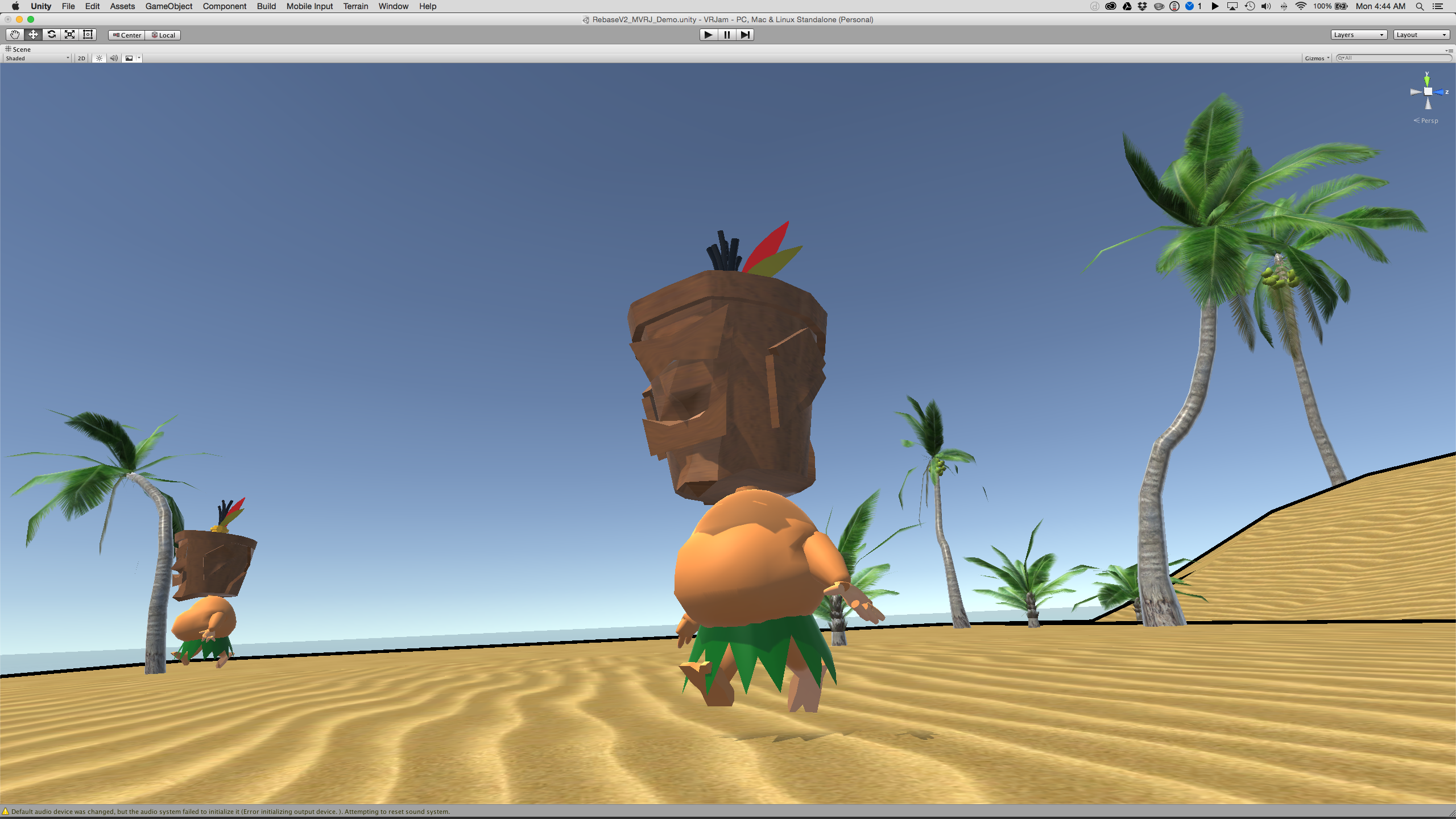This screenshot has width=1456, height=819.
Task: Toggle the Local handle rotation button
Action: pyautogui.click(x=163, y=35)
